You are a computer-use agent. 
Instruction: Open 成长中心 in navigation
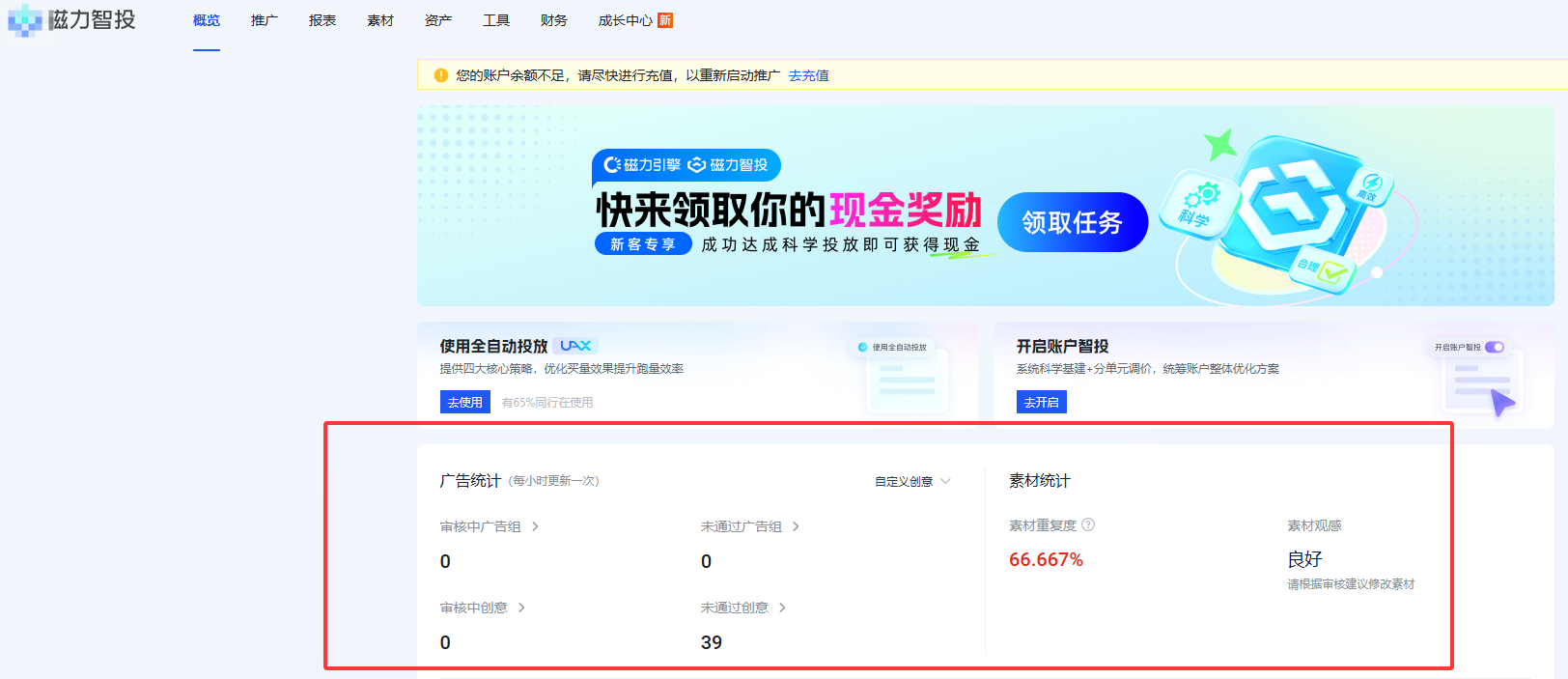pyautogui.click(x=626, y=20)
